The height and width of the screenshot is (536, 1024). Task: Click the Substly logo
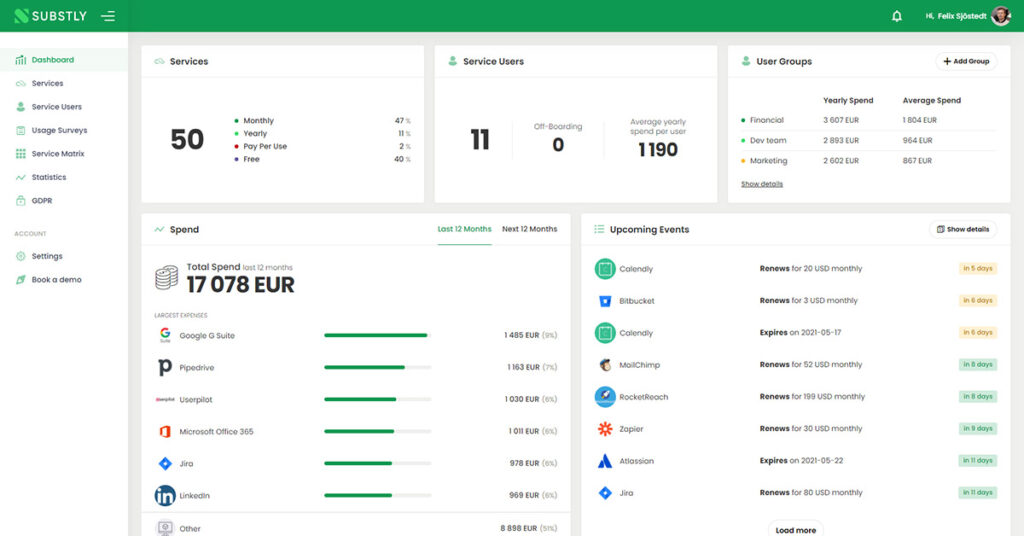(x=50, y=16)
